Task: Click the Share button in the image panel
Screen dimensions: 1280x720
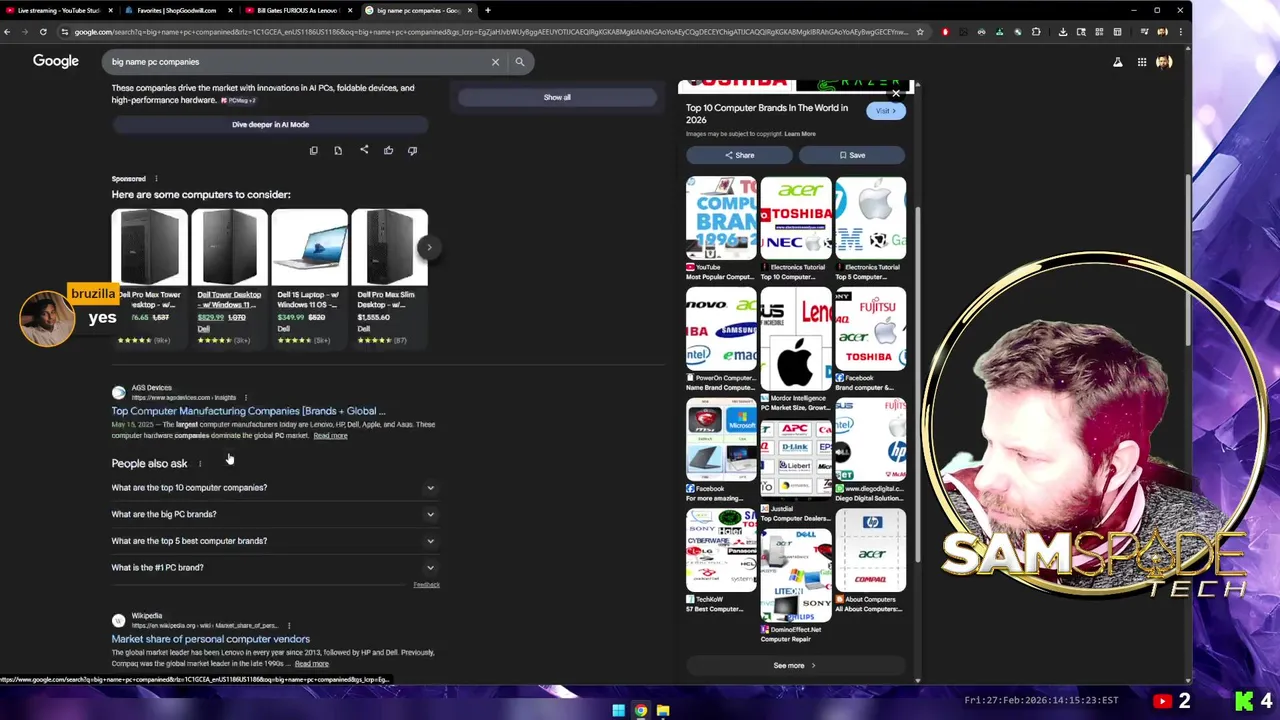Action: click(x=739, y=156)
